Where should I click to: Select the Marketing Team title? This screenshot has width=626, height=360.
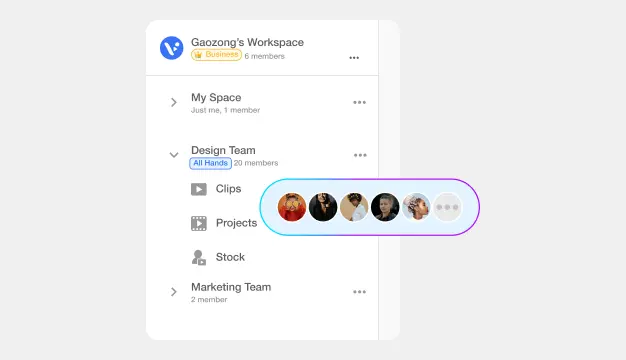tap(231, 287)
